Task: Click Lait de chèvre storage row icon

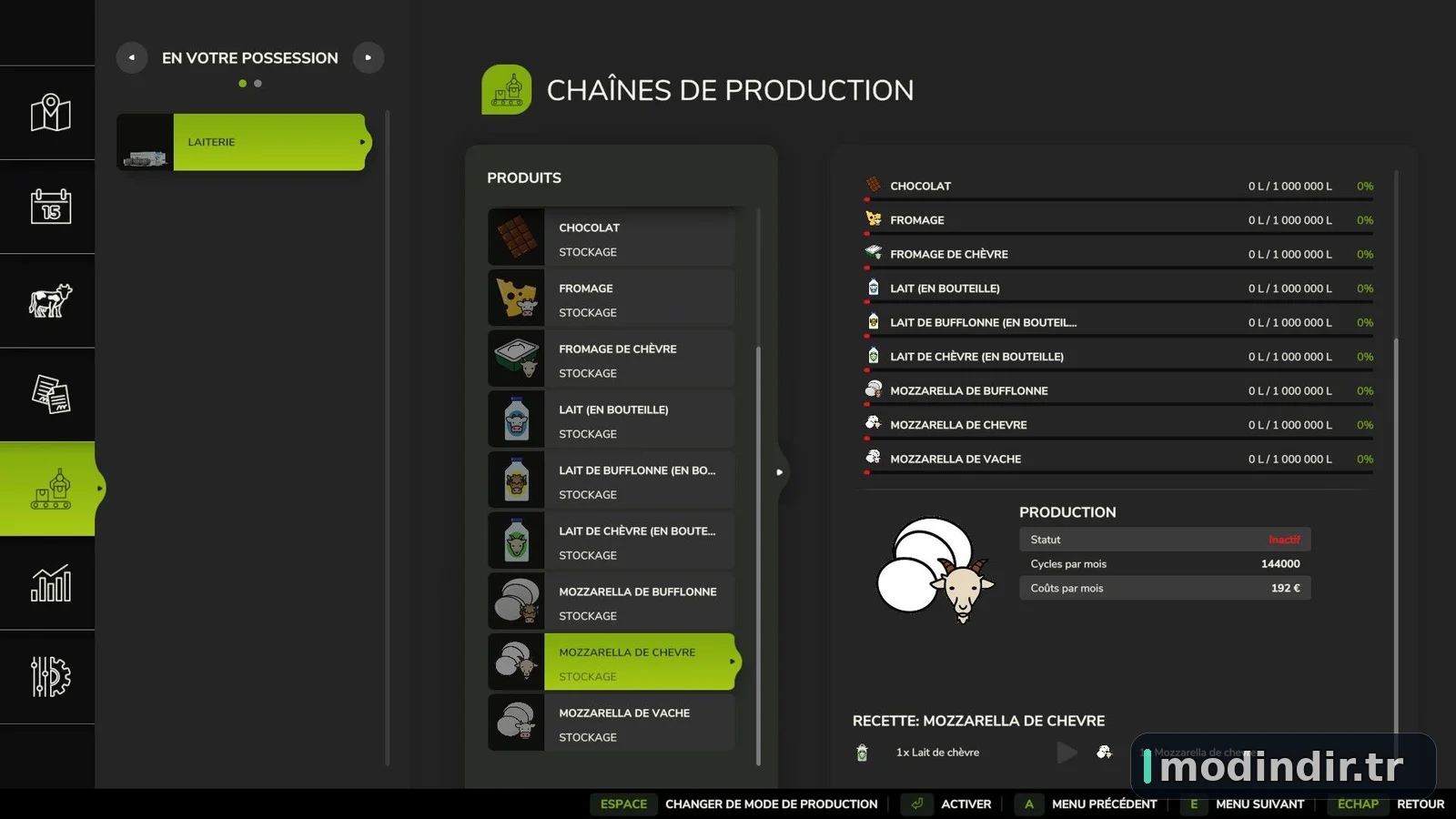Action: [x=874, y=356]
